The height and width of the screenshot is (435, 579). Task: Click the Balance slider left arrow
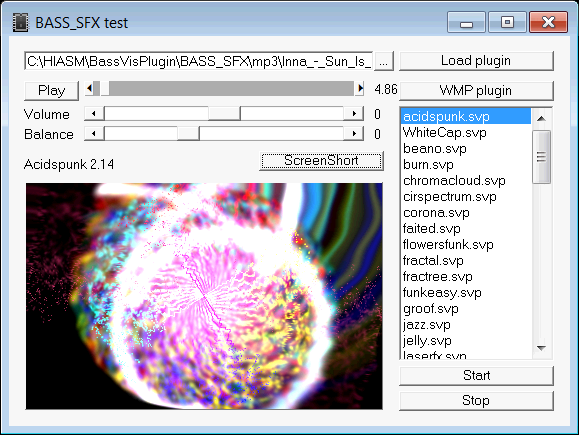pos(94,133)
